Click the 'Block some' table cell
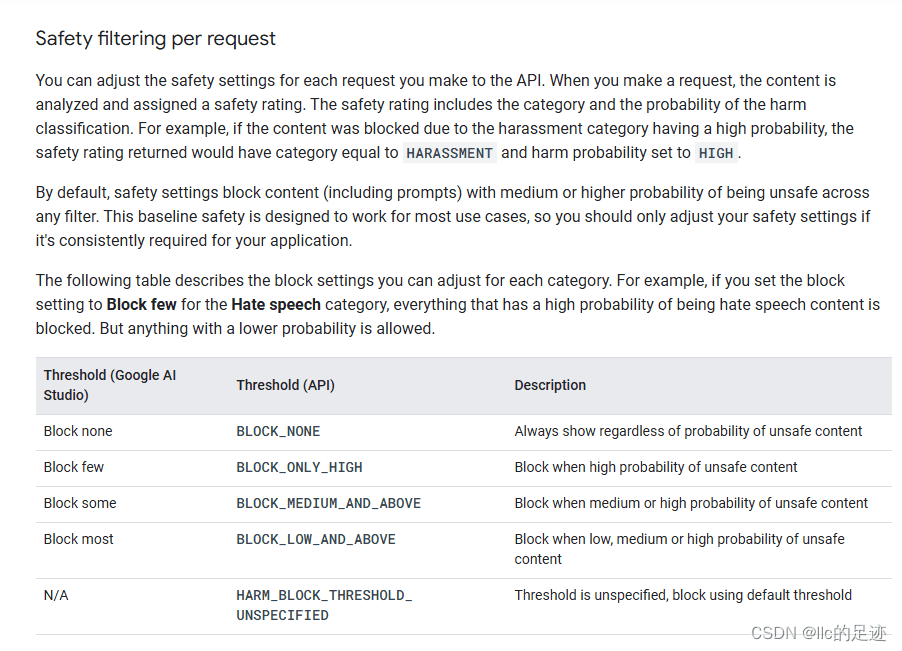902x651 pixels. 80,503
